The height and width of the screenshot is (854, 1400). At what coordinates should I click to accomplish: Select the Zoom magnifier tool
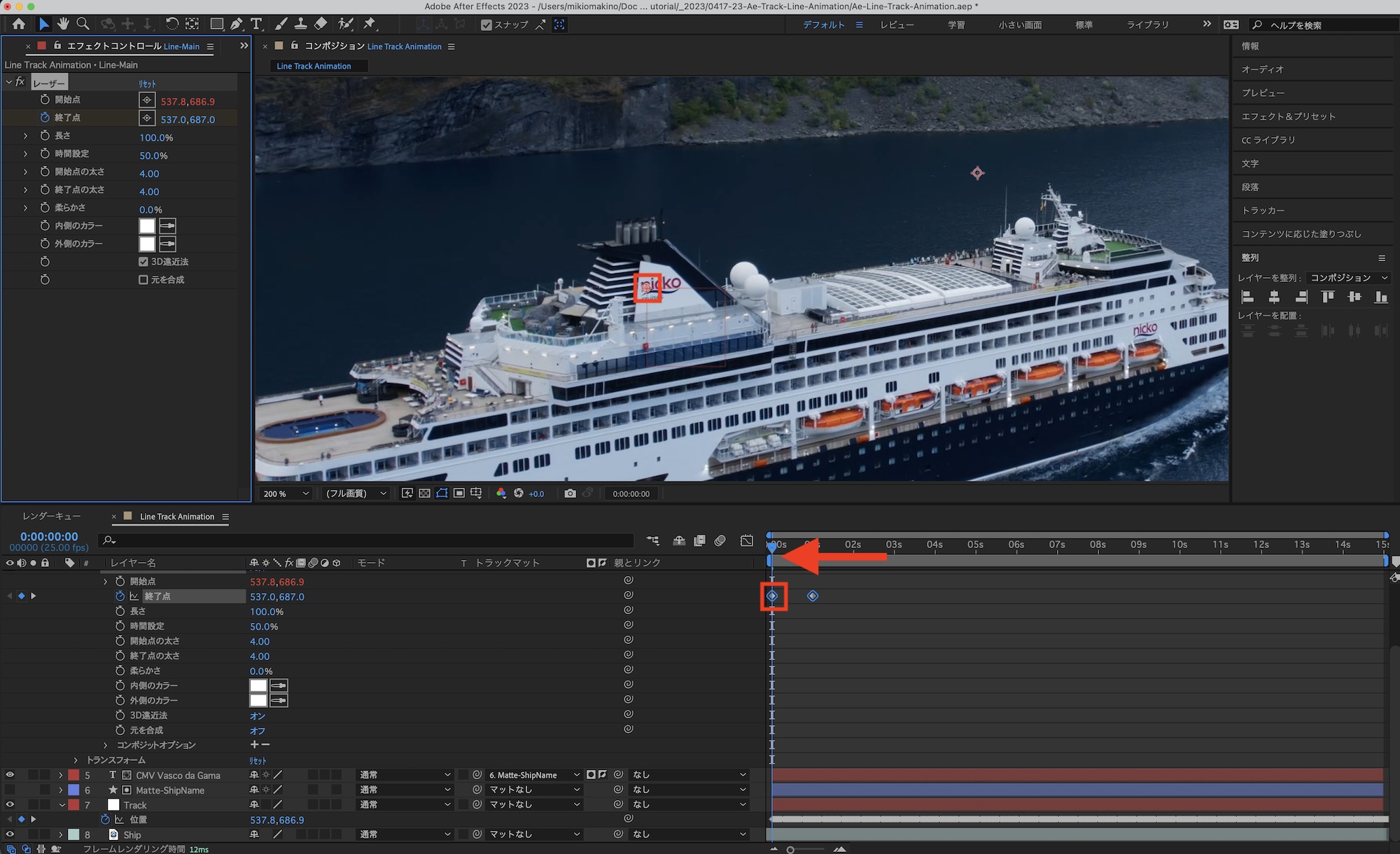point(83,24)
